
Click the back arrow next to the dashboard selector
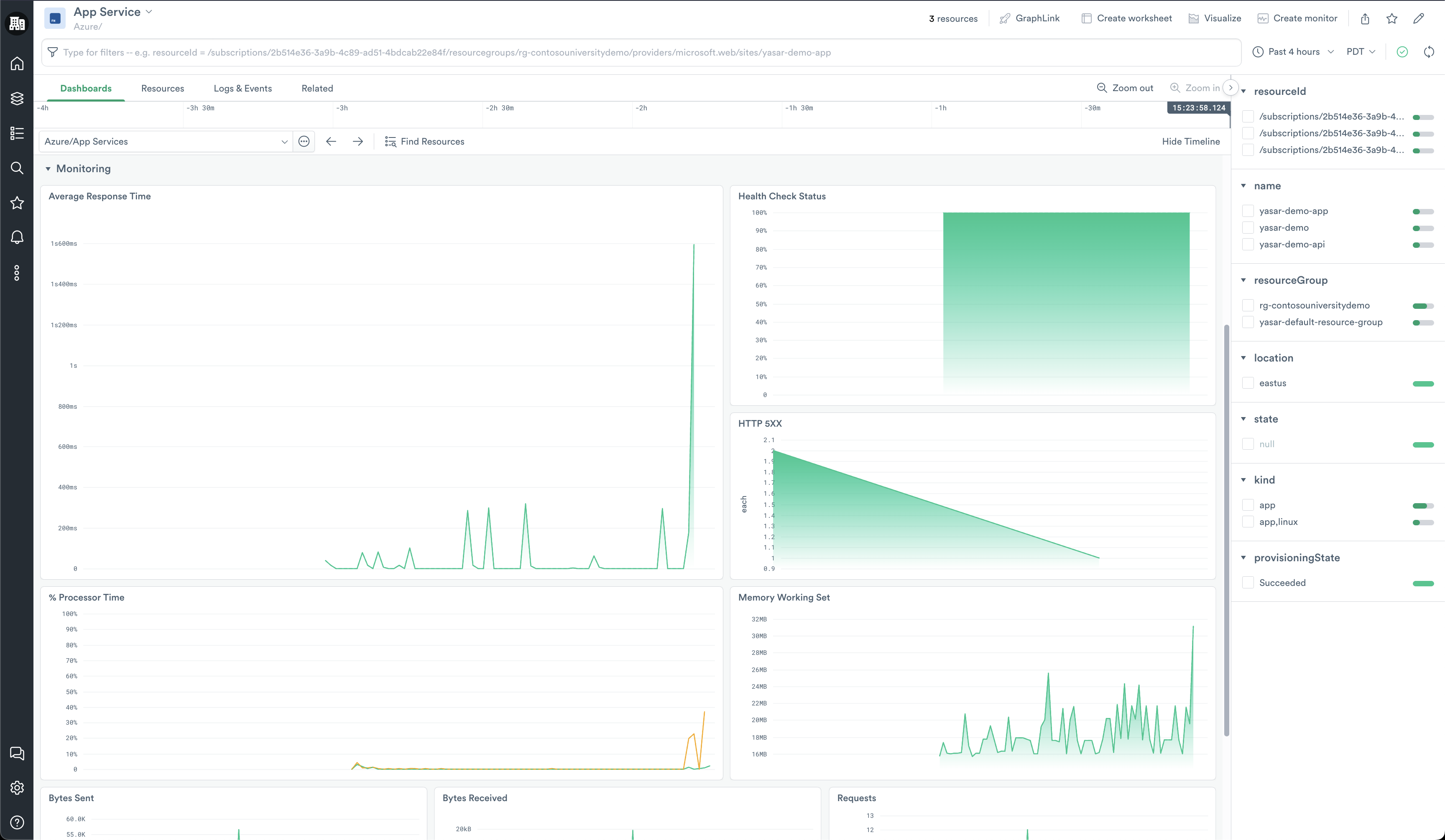click(331, 142)
